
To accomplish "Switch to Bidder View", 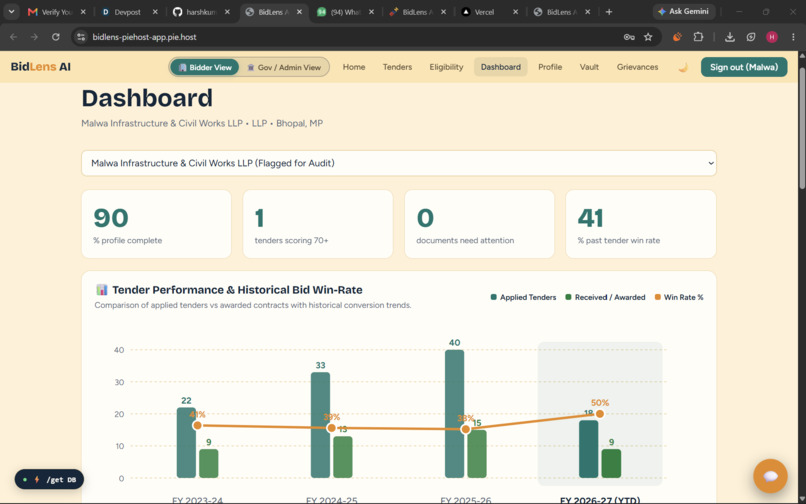I will click(205, 67).
